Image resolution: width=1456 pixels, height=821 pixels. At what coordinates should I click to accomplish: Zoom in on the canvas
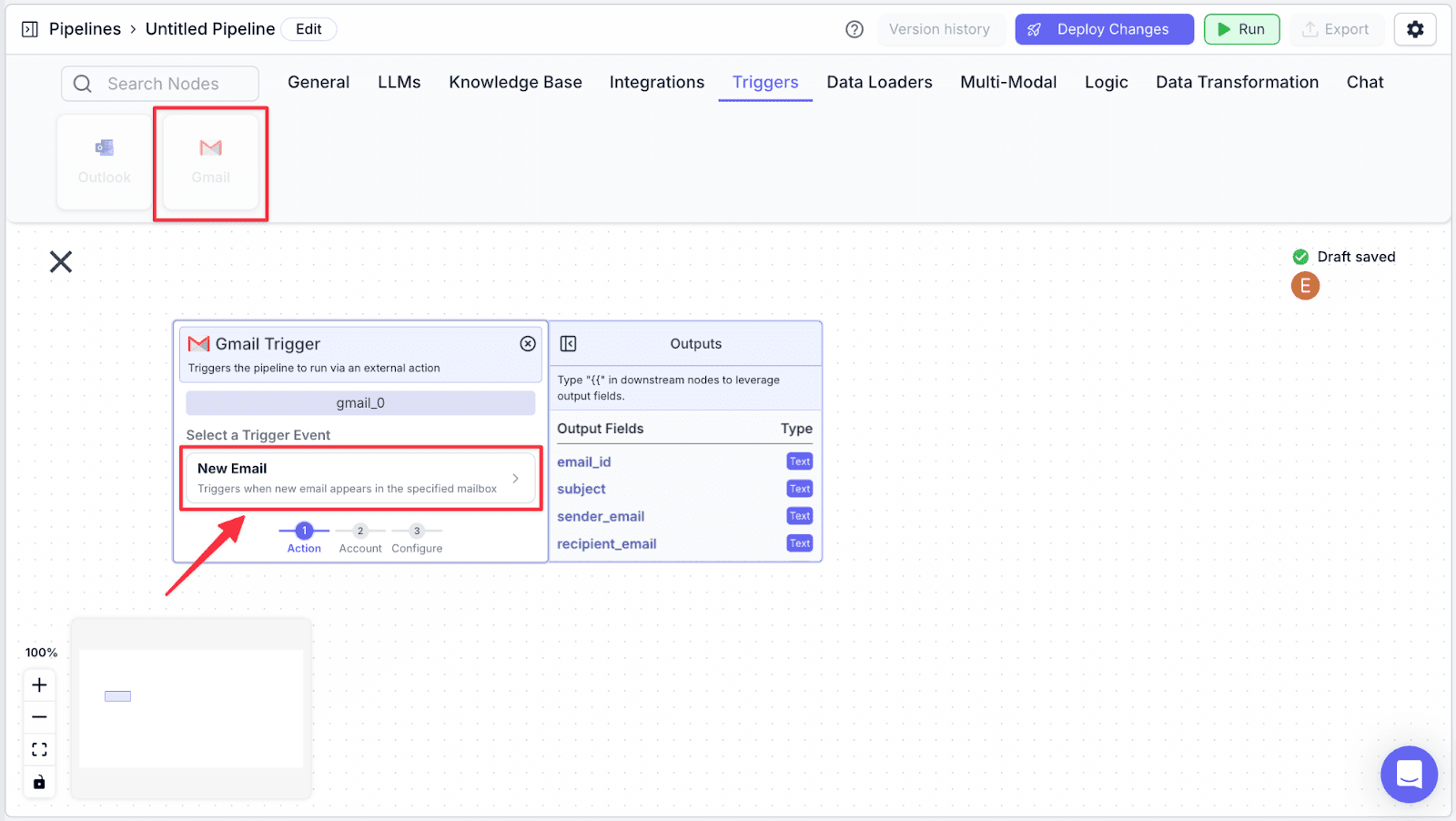(x=39, y=684)
